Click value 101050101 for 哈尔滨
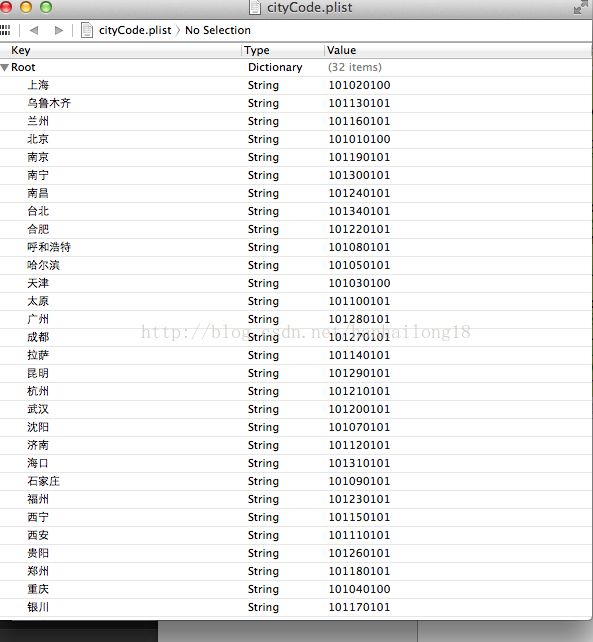593x642 pixels. [360, 265]
